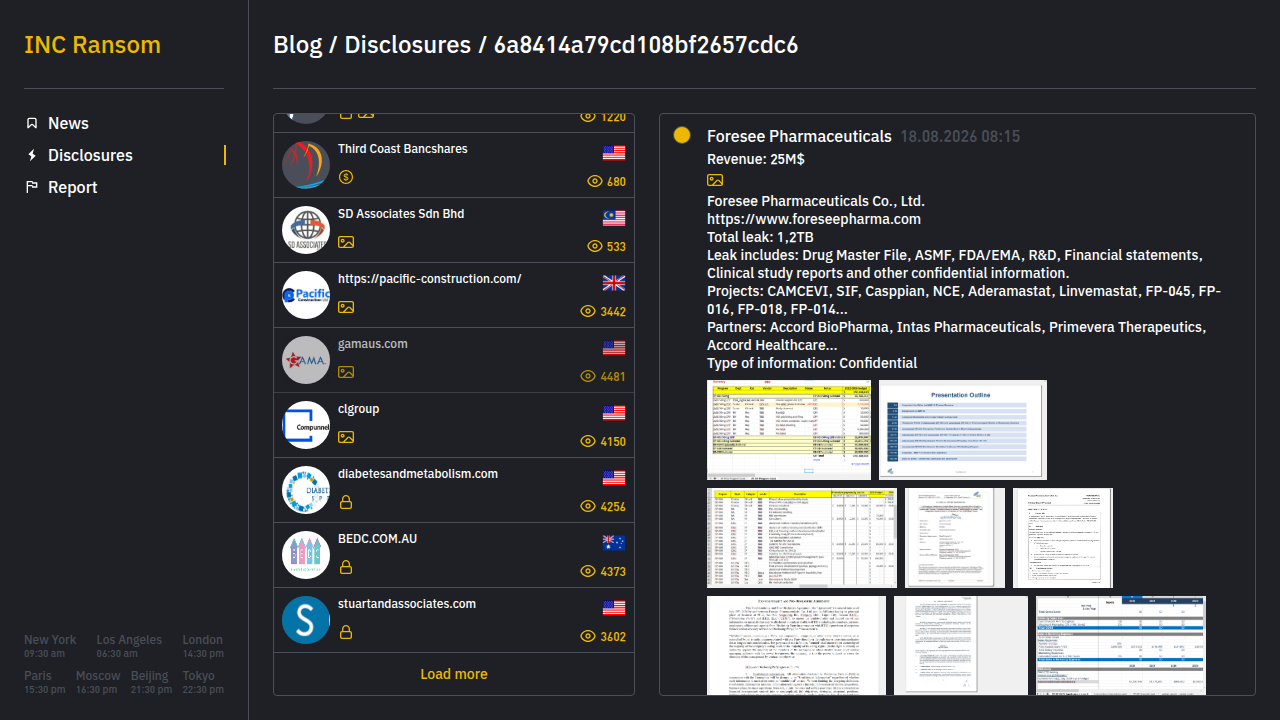
Task: Click the image icon under pacific-construction.com
Action: [x=346, y=307]
